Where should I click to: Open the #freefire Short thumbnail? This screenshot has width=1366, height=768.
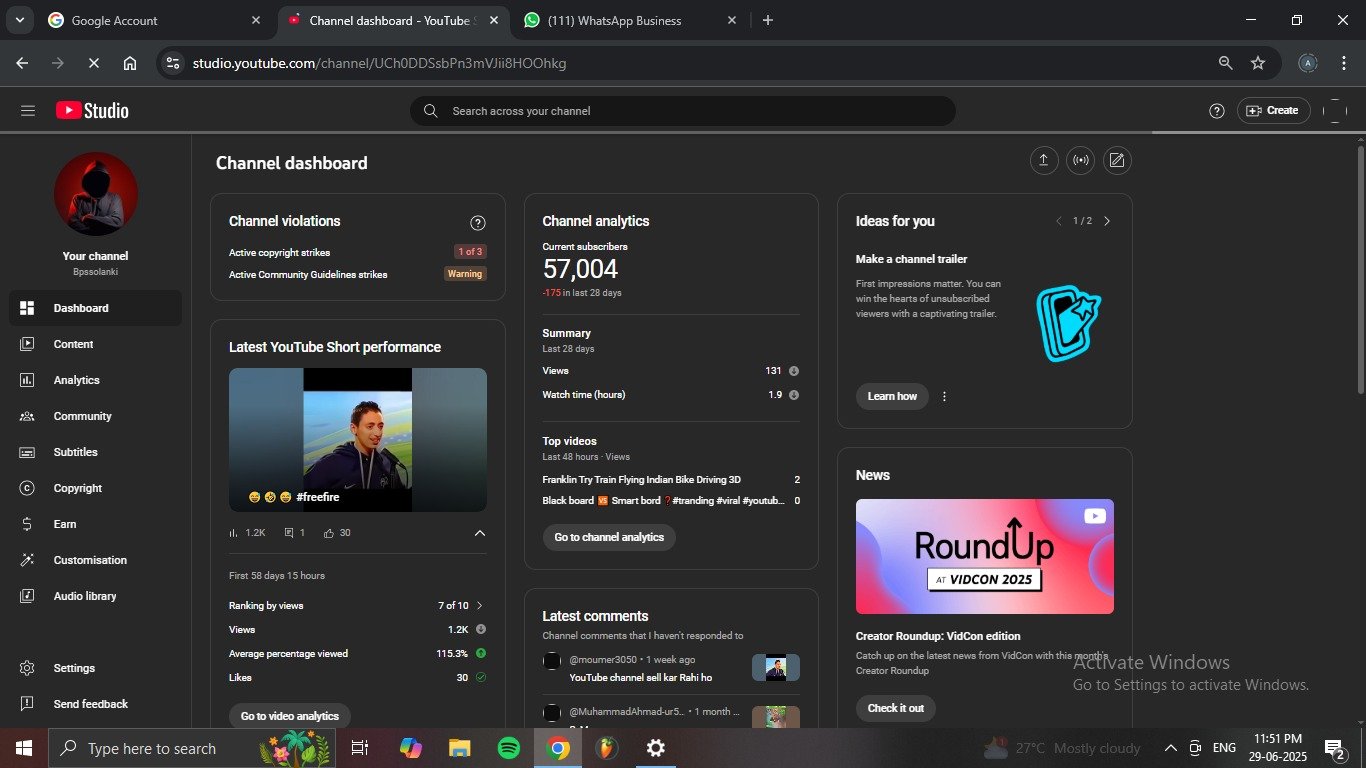point(358,440)
